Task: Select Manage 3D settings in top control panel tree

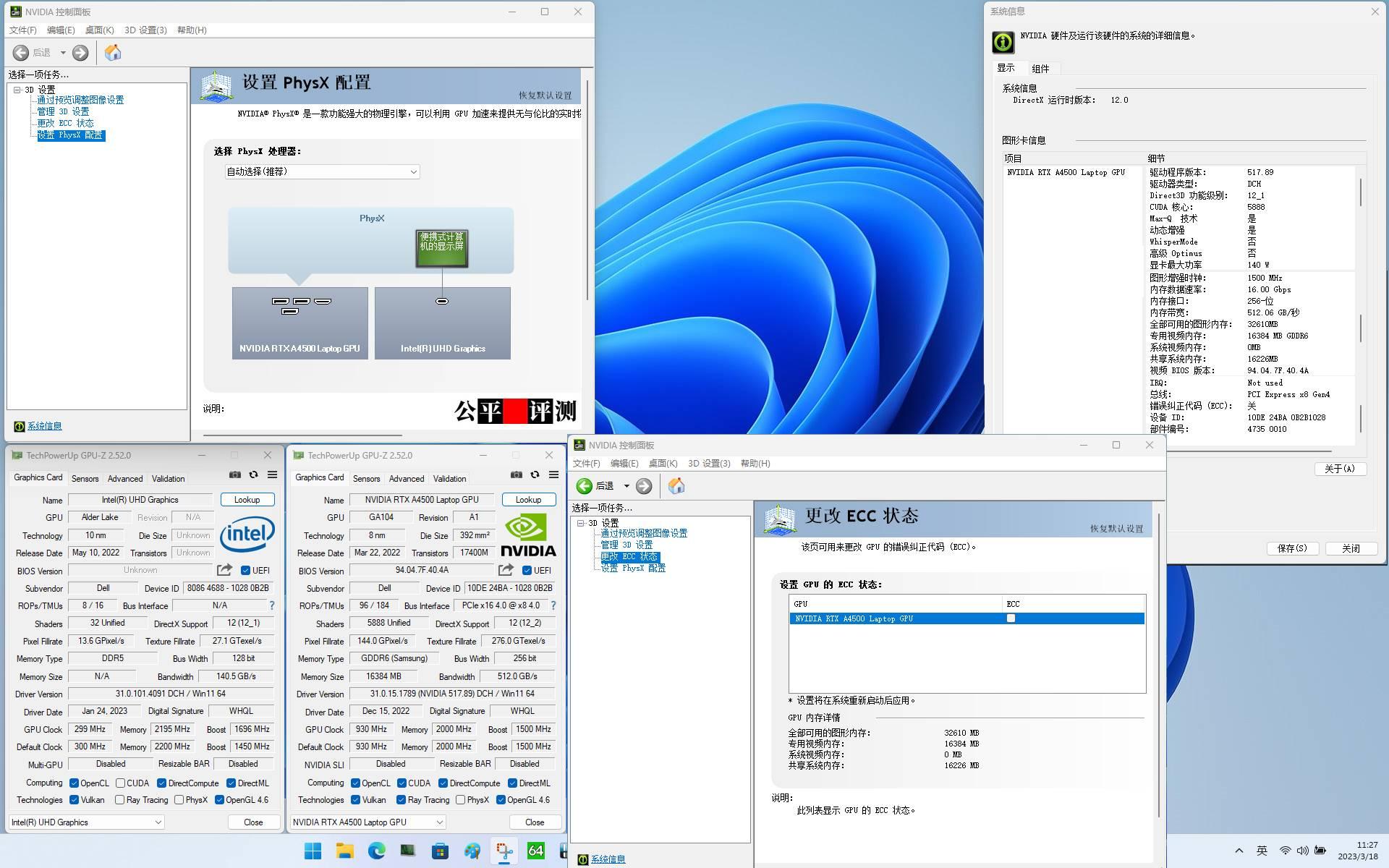Action: [x=63, y=112]
